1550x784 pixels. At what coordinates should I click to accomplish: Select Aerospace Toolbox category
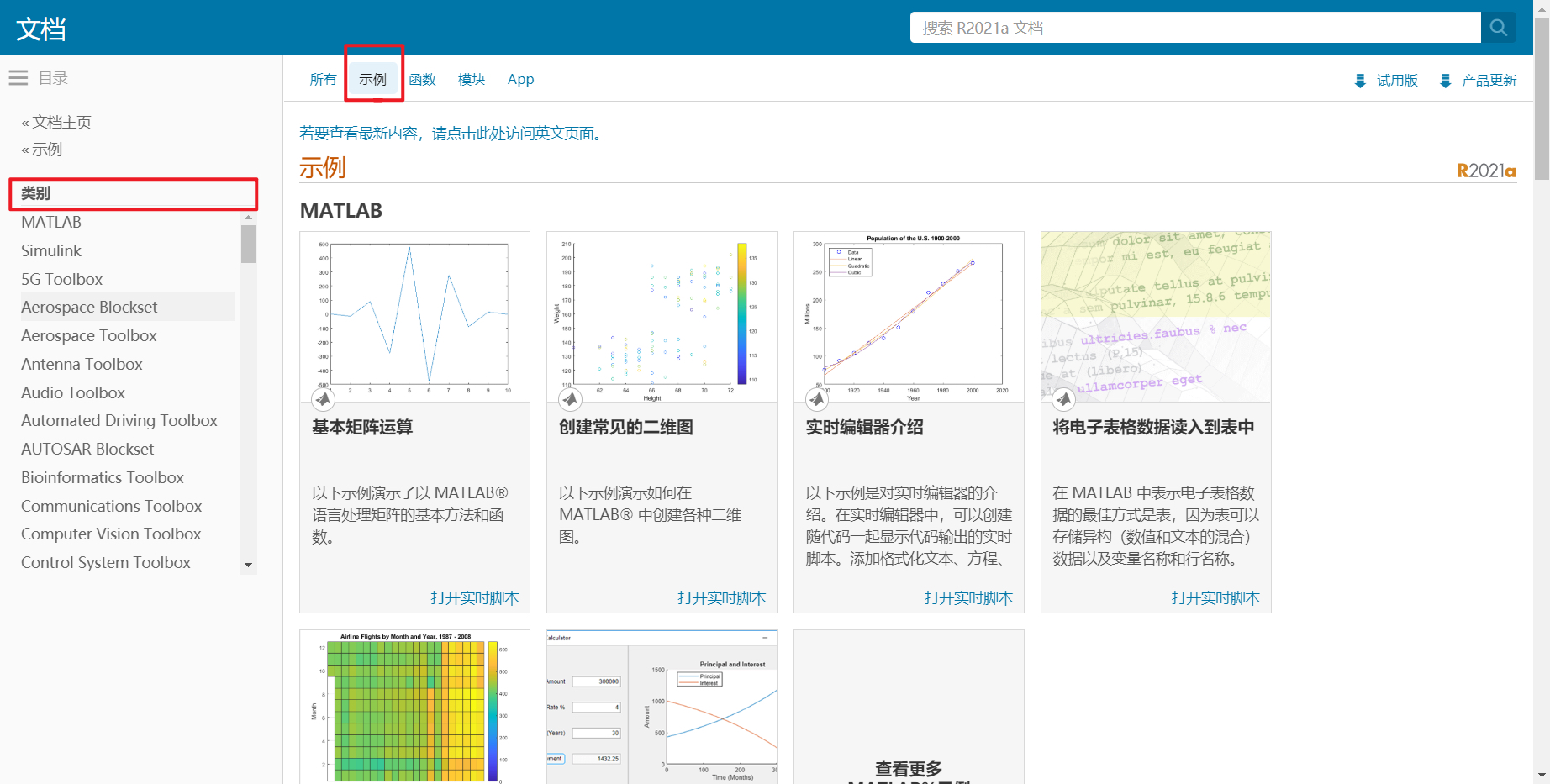[89, 336]
